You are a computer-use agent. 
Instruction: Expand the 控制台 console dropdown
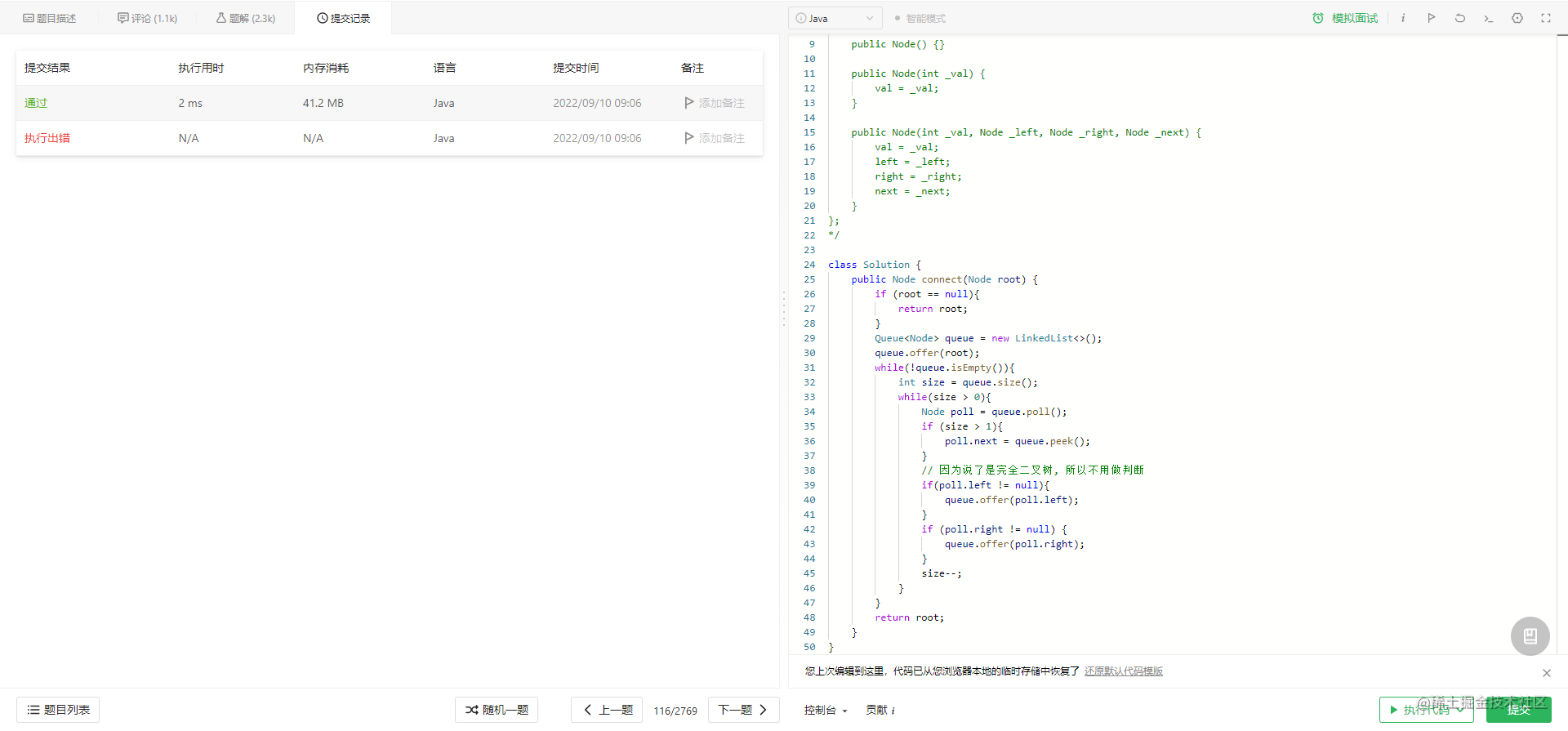(826, 710)
